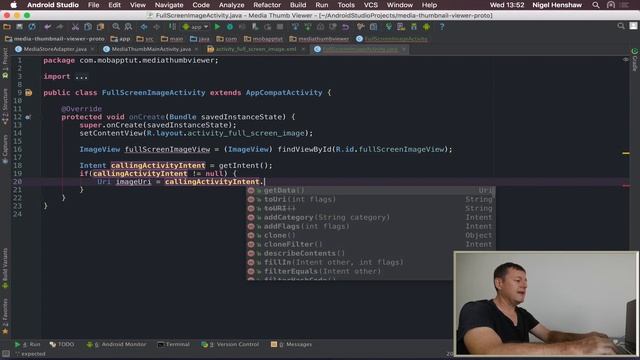Click the Save All toolbar icon

(x=19, y=27)
